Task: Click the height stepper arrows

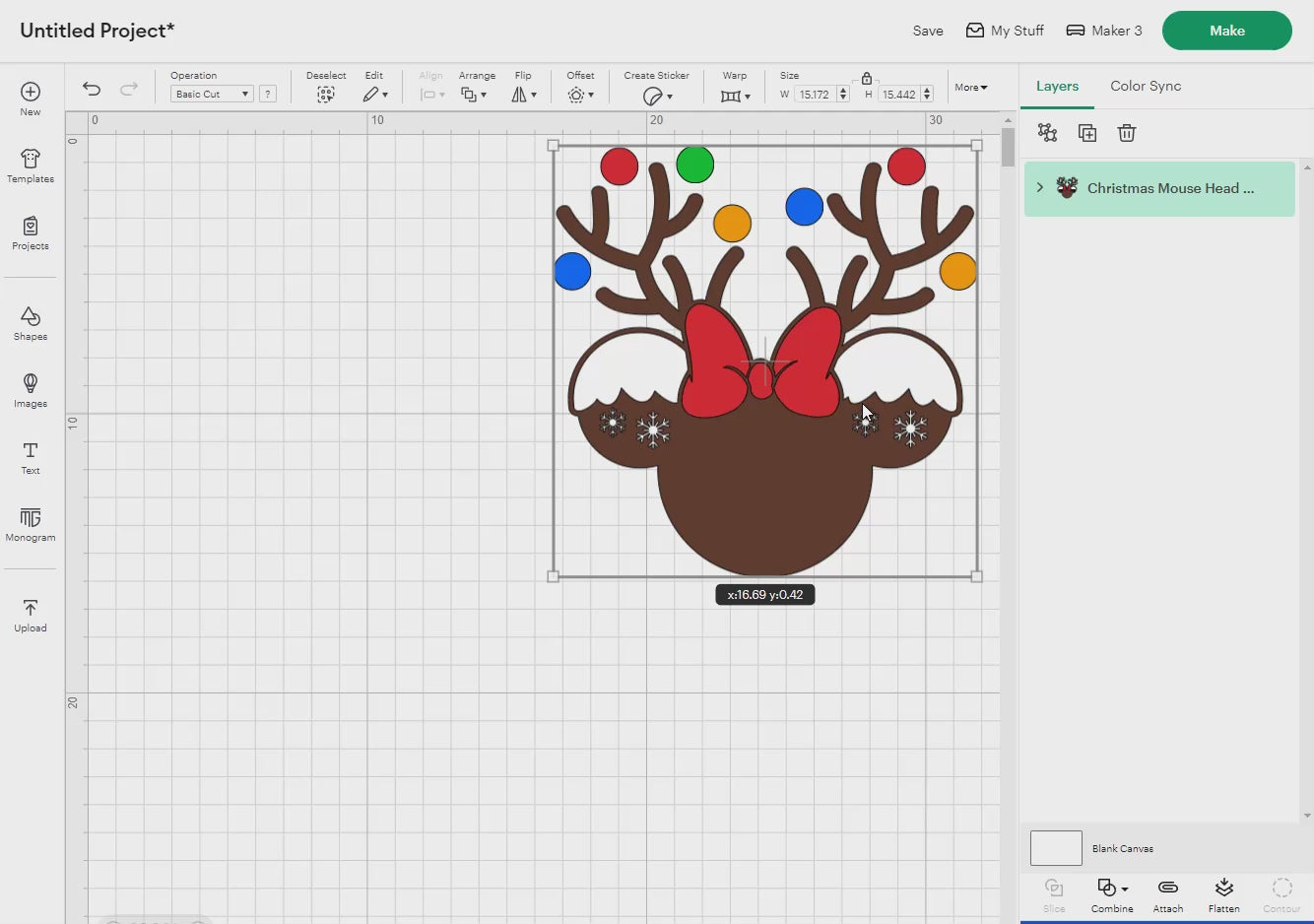Action: tap(927, 95)
